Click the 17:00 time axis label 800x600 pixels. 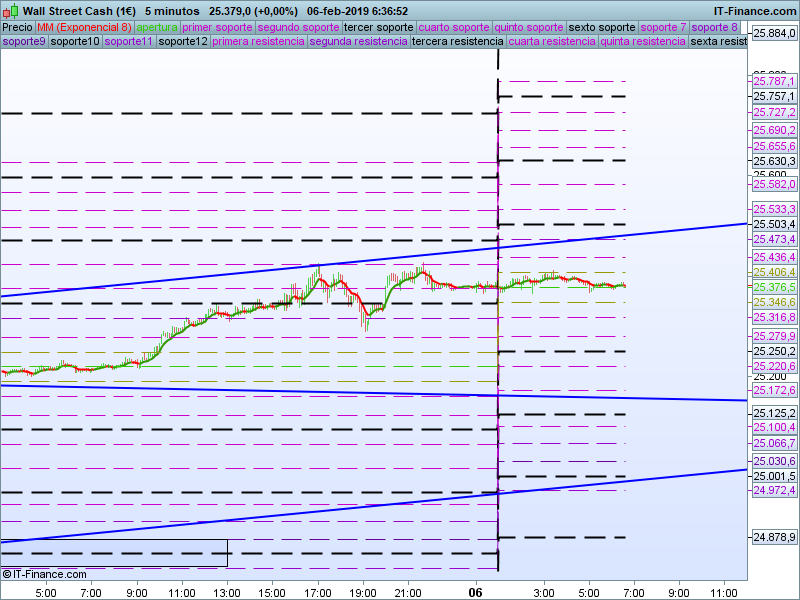pyautogui.click(x=318, y=593)
